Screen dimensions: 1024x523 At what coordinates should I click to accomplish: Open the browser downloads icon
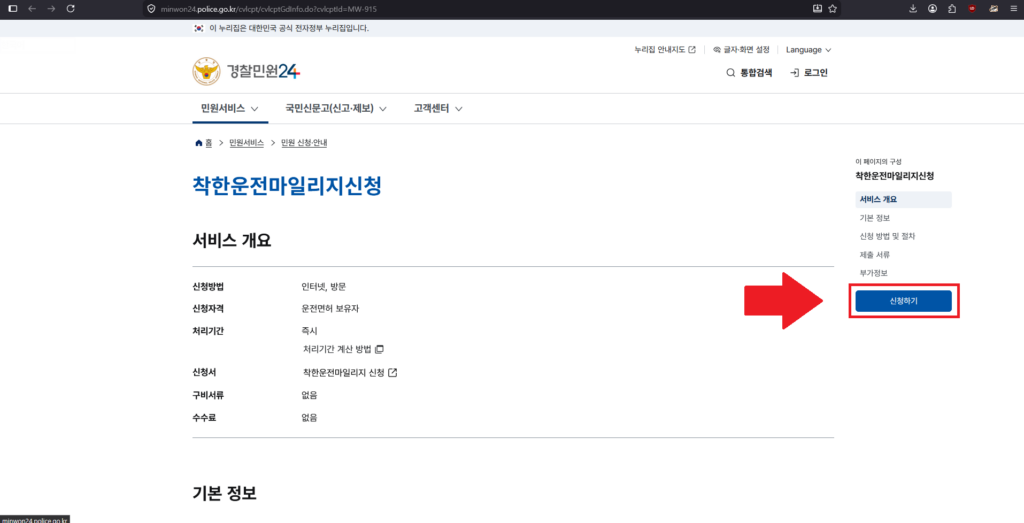[913, 9]
